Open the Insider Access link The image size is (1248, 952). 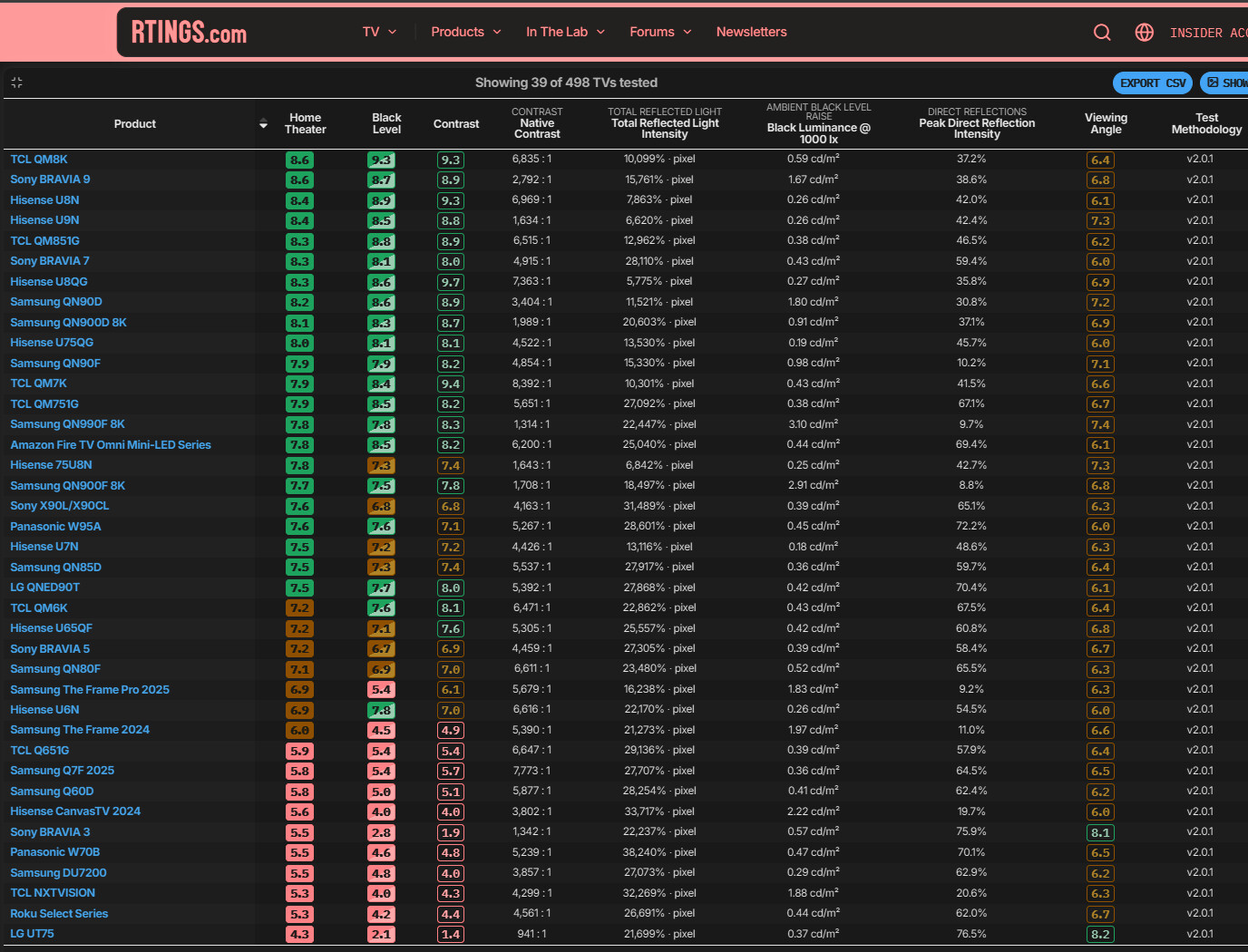(1208, 33)
